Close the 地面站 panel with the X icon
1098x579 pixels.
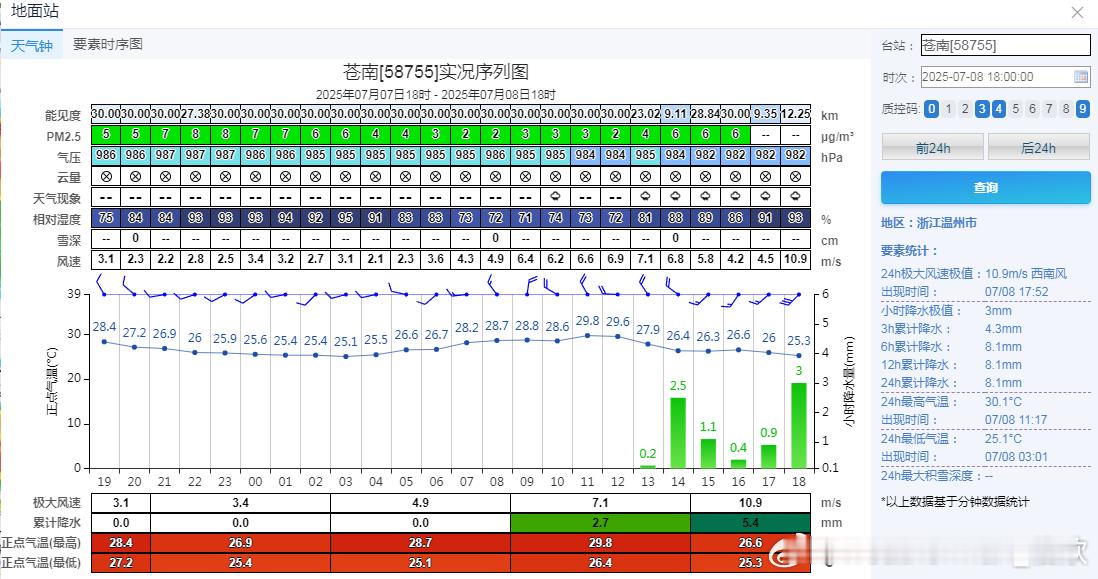coord(1078,13)
